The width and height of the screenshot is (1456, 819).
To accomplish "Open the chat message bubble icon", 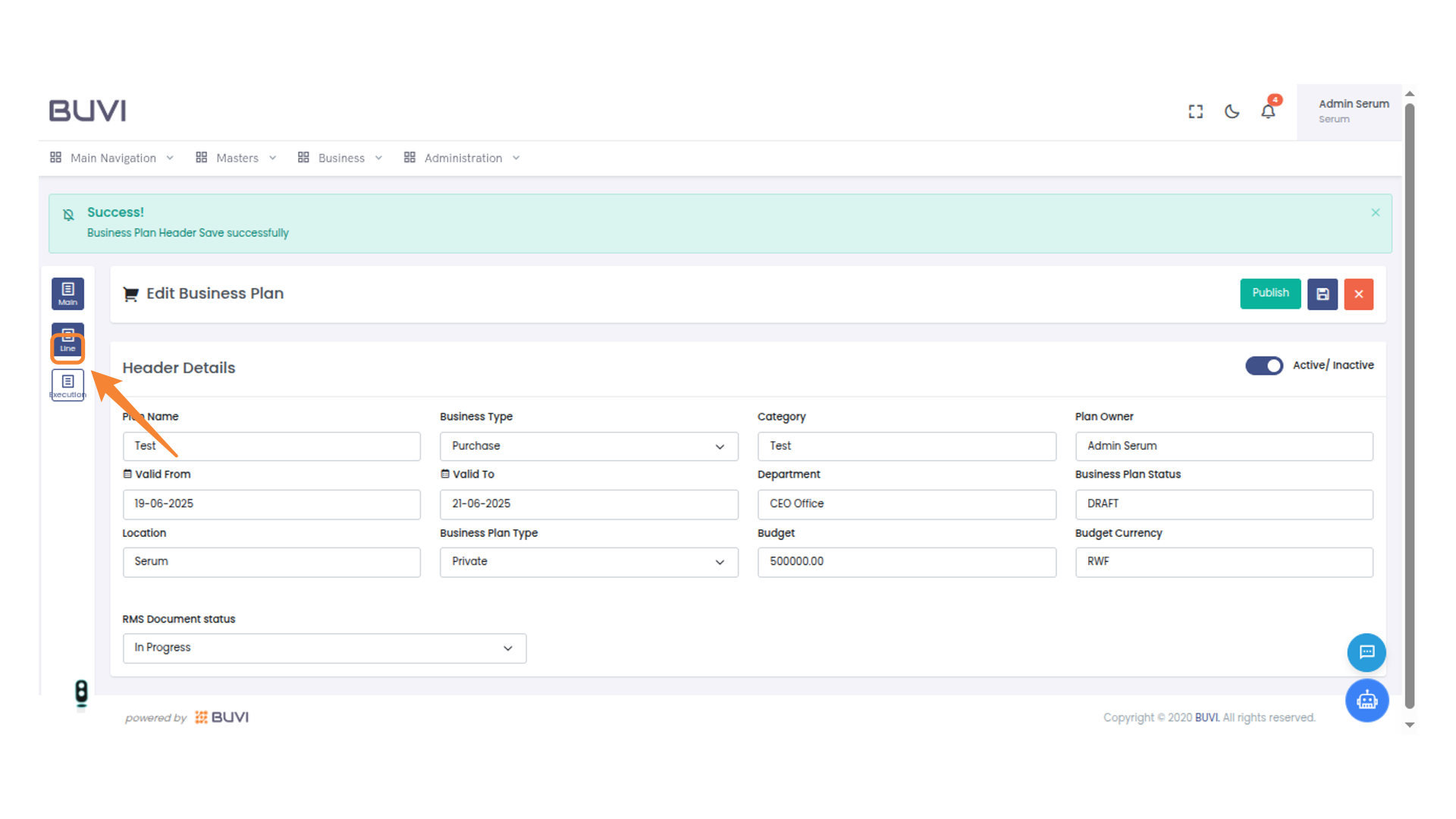I will [x=1367, y=652].
